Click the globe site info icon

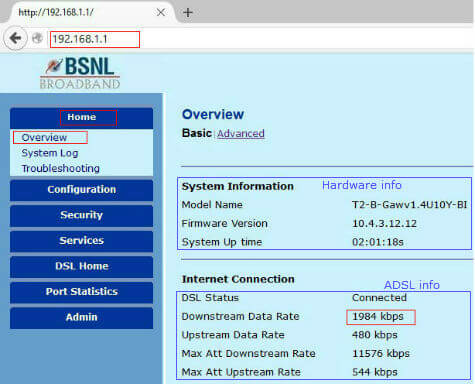point(37,38)
